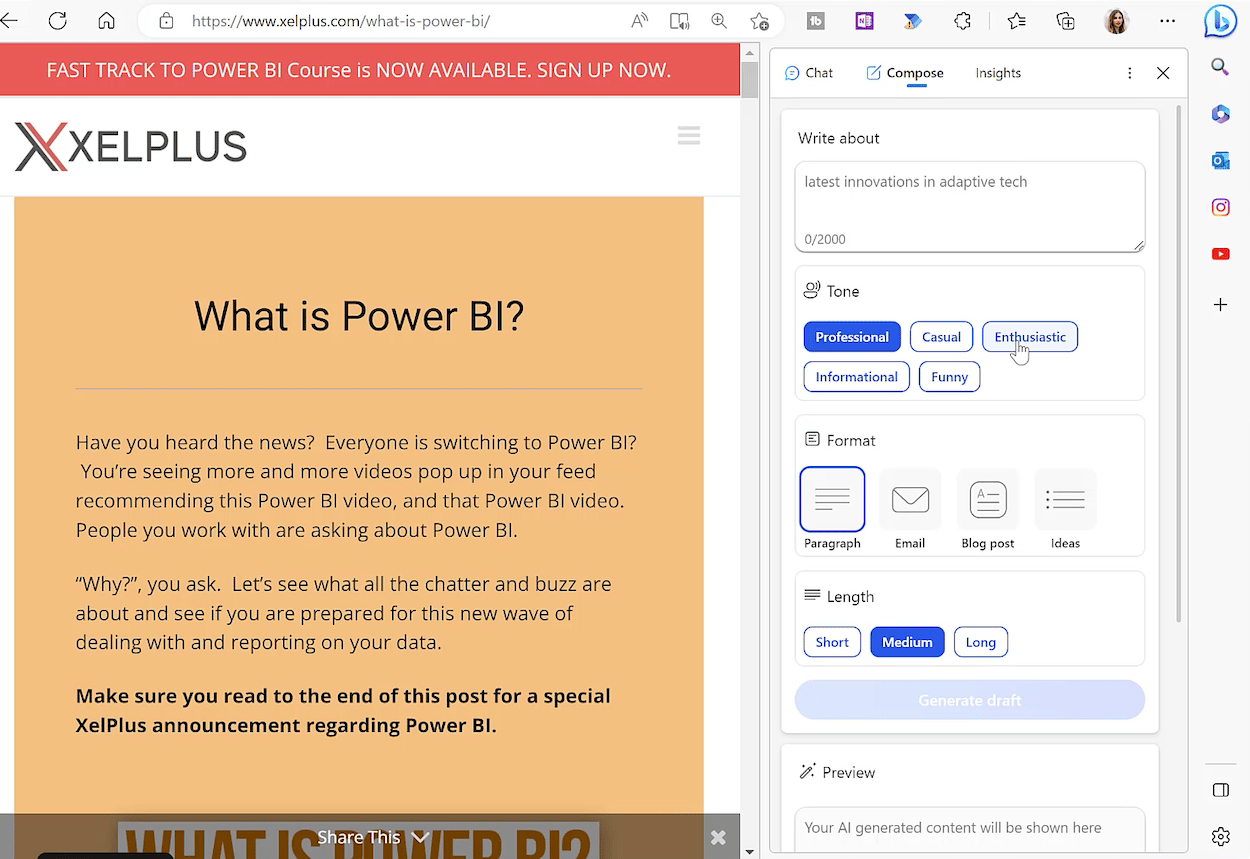
Task: Go to the browser home page
Action: (x=106, y=20)
